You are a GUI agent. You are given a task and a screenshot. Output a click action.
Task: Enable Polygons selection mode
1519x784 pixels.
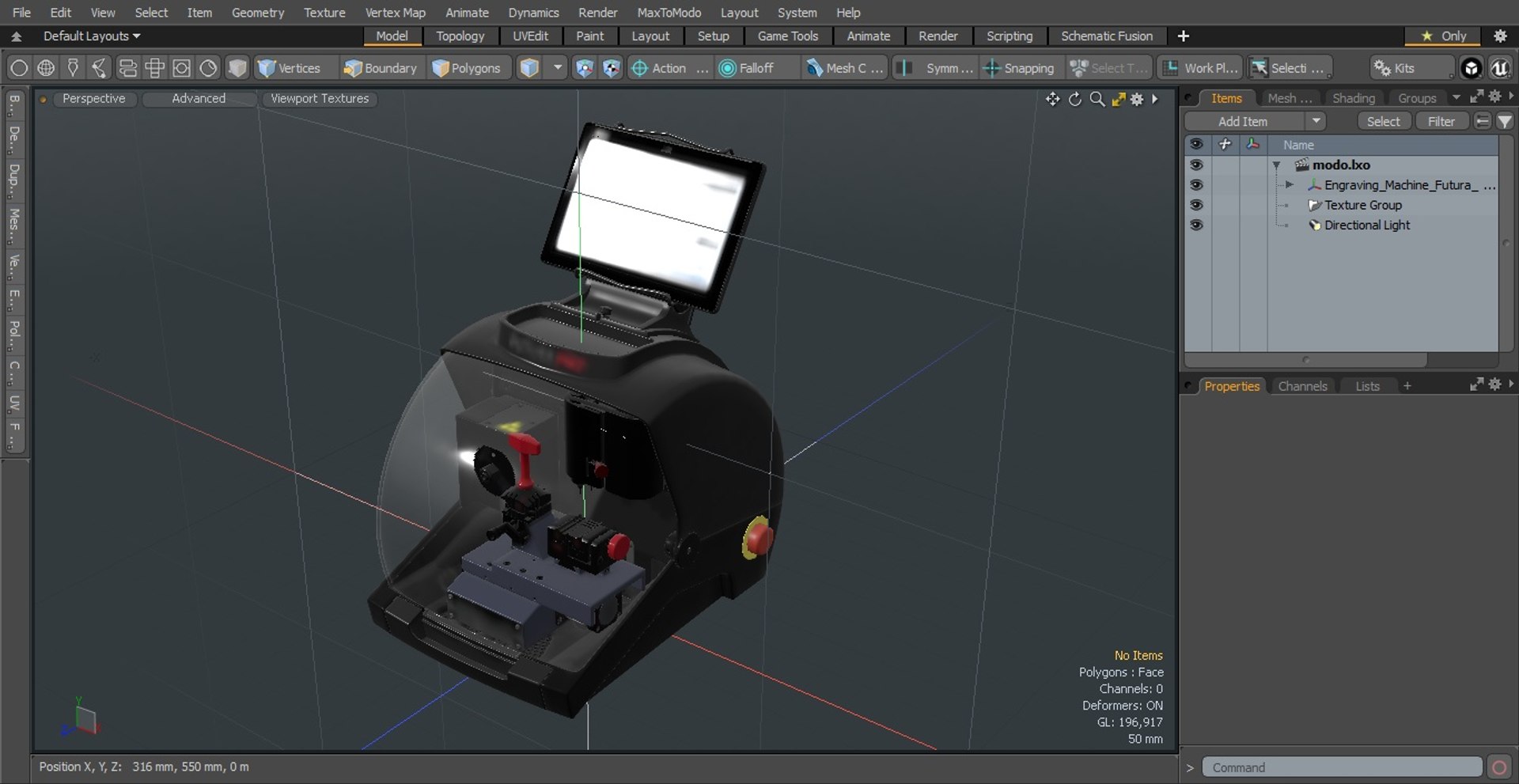click(467, 68)
